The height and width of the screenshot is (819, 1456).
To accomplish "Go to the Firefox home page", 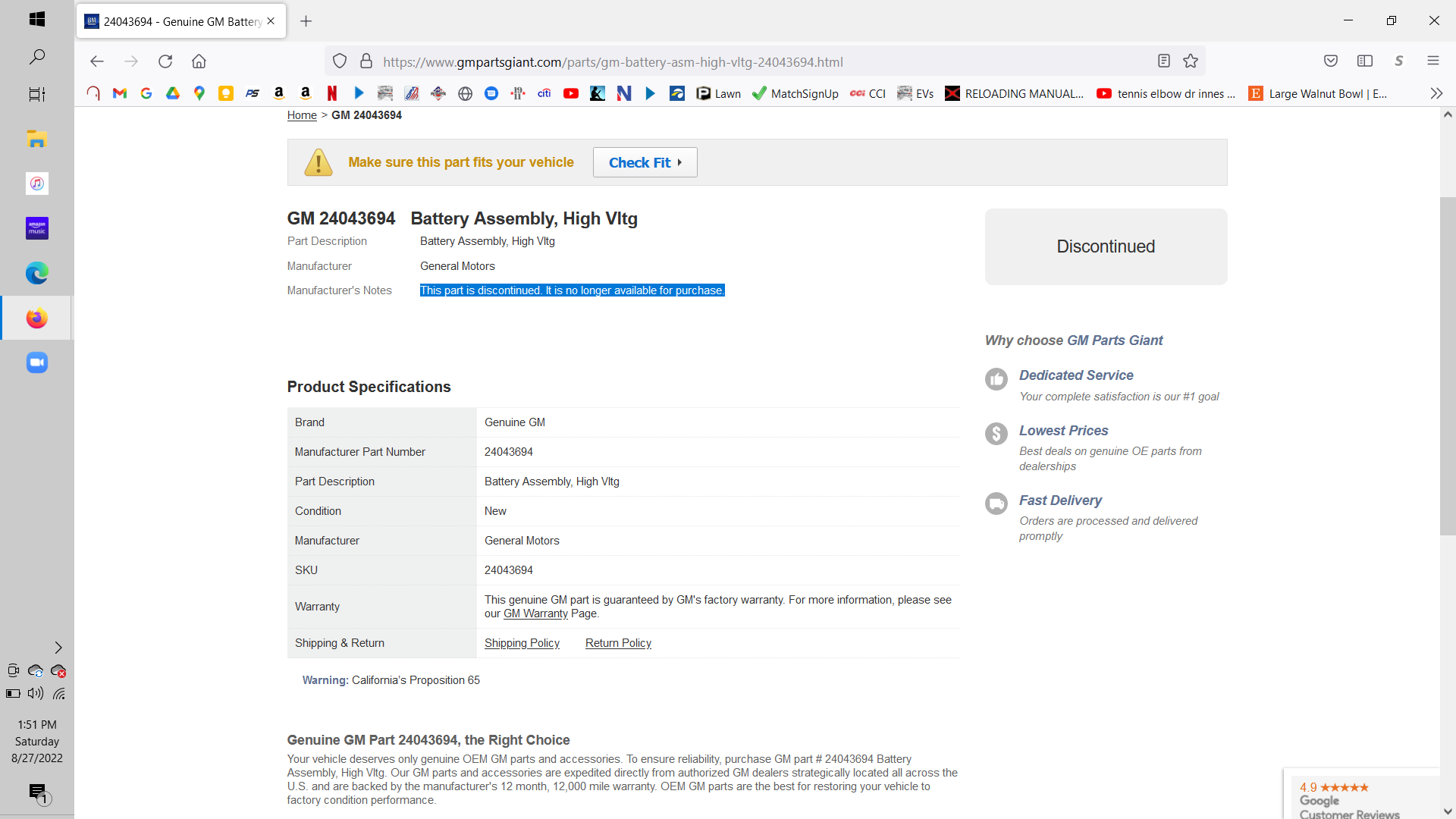I will (x=199, y=61).
